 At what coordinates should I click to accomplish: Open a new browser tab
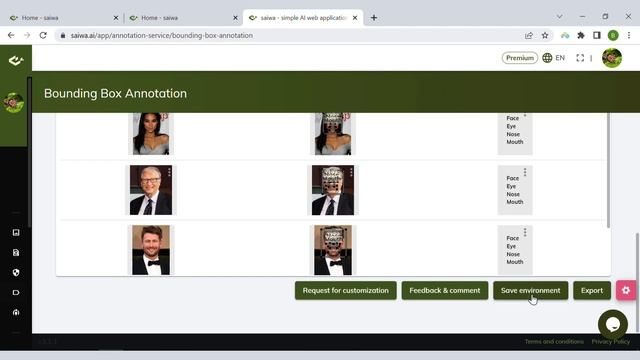pyautogui.click(x=374, y=18)
